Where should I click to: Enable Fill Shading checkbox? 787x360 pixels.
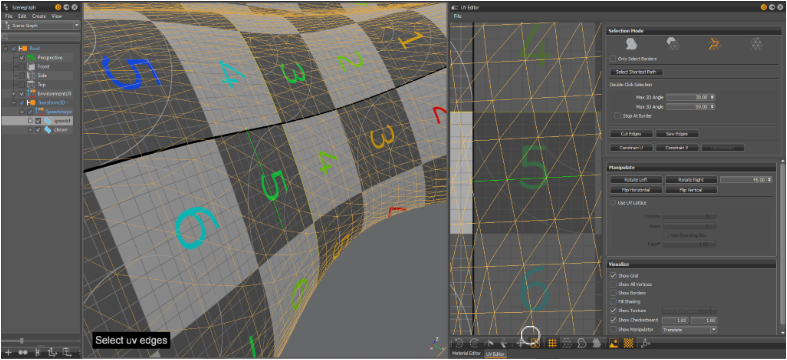(613, 302)
